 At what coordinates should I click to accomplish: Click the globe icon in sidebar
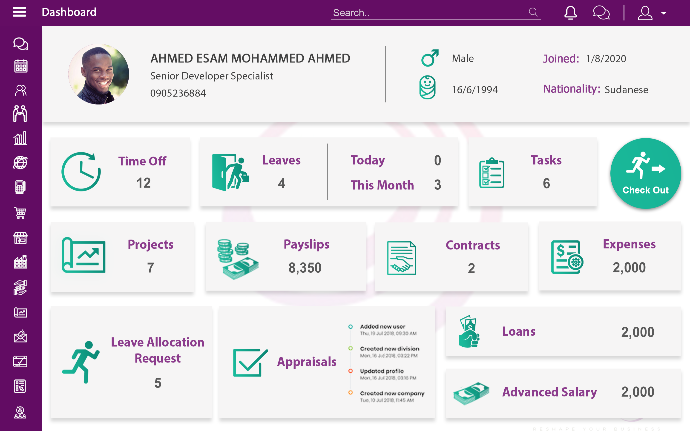[x=20, y=163]
